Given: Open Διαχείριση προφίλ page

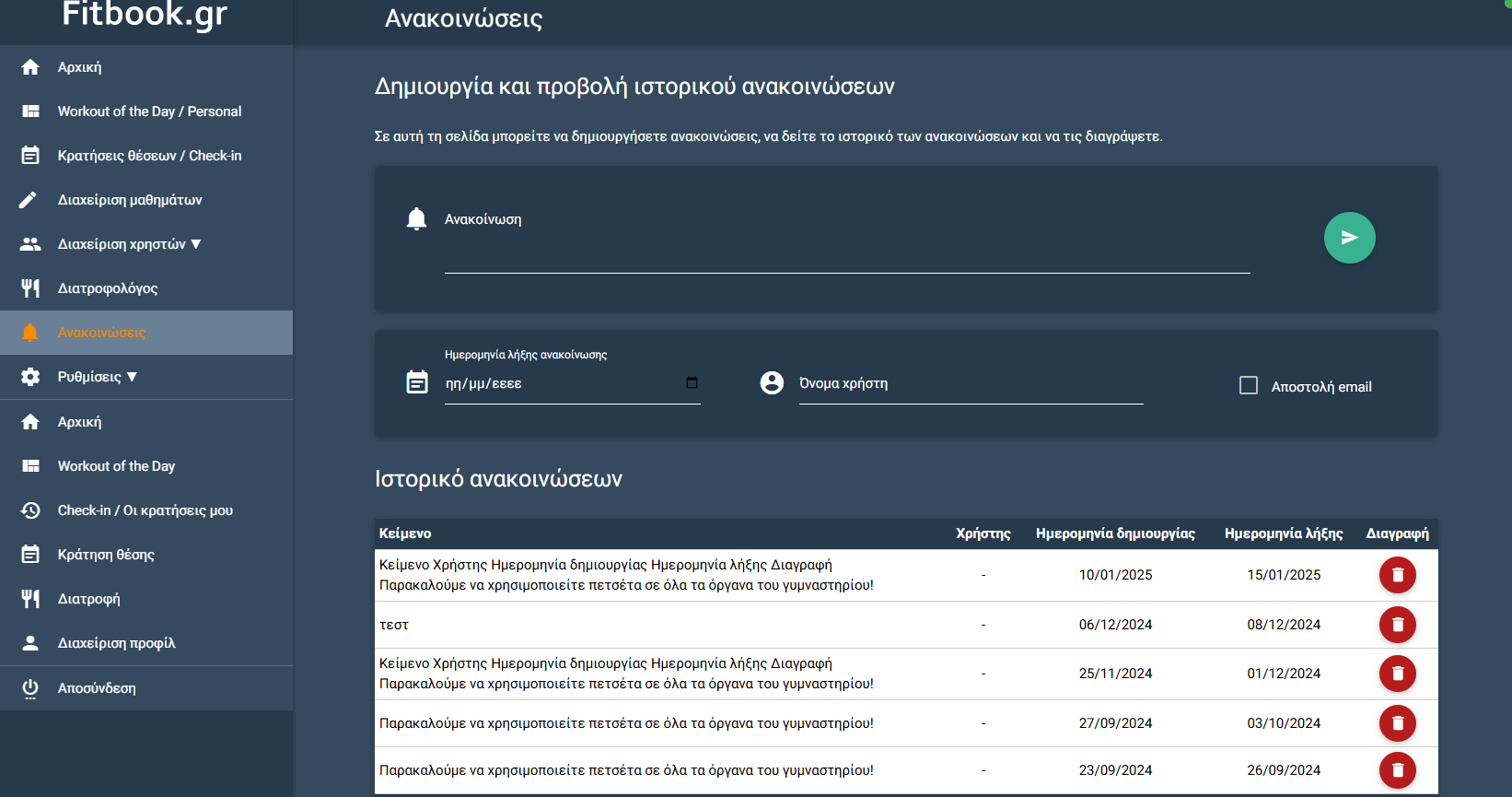Looking at the screenshot, I should click(x=116, y=643).
